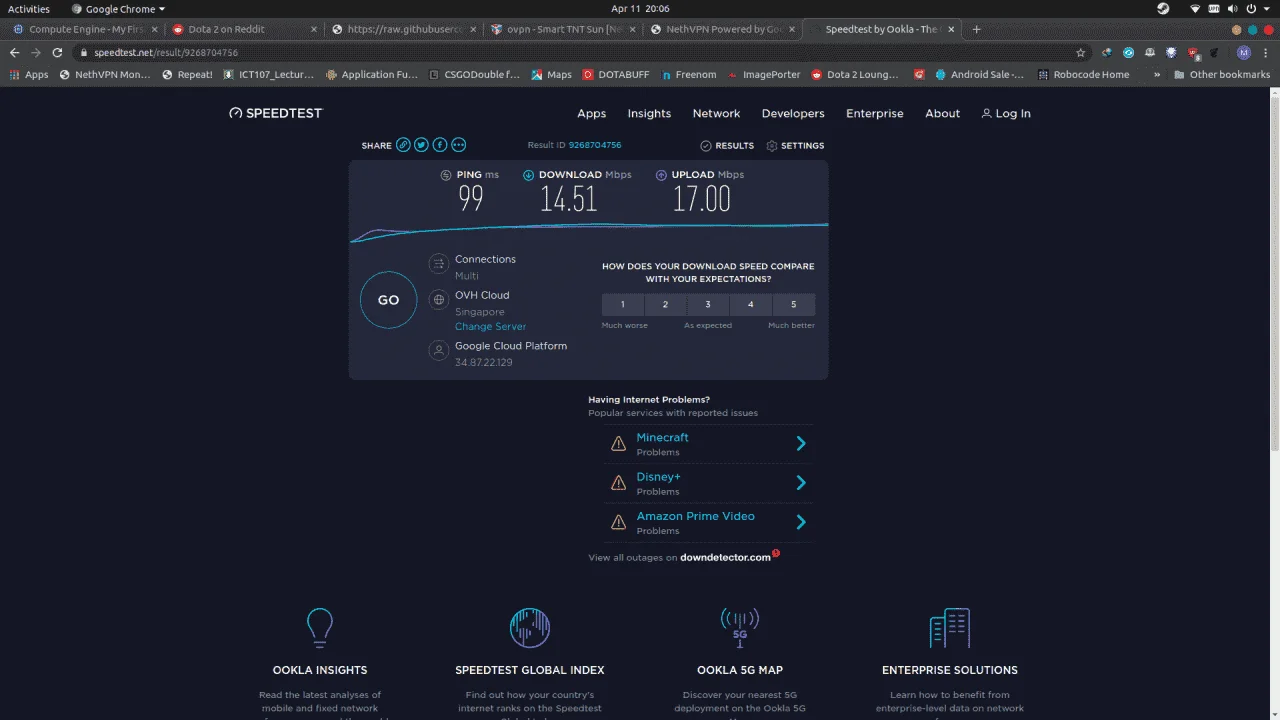The height and width of the screenshot is (720, 1280).
Task: Open the clock Apr 11 20:06
Action: (640, 9)
